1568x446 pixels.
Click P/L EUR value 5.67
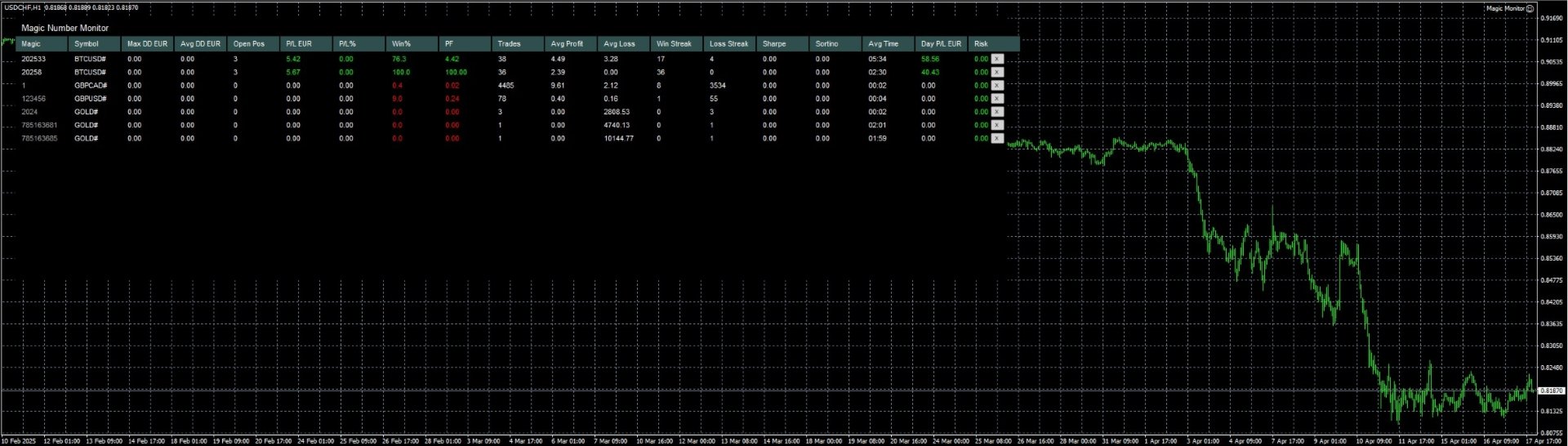pyautogui.click(x=293, y=72)
